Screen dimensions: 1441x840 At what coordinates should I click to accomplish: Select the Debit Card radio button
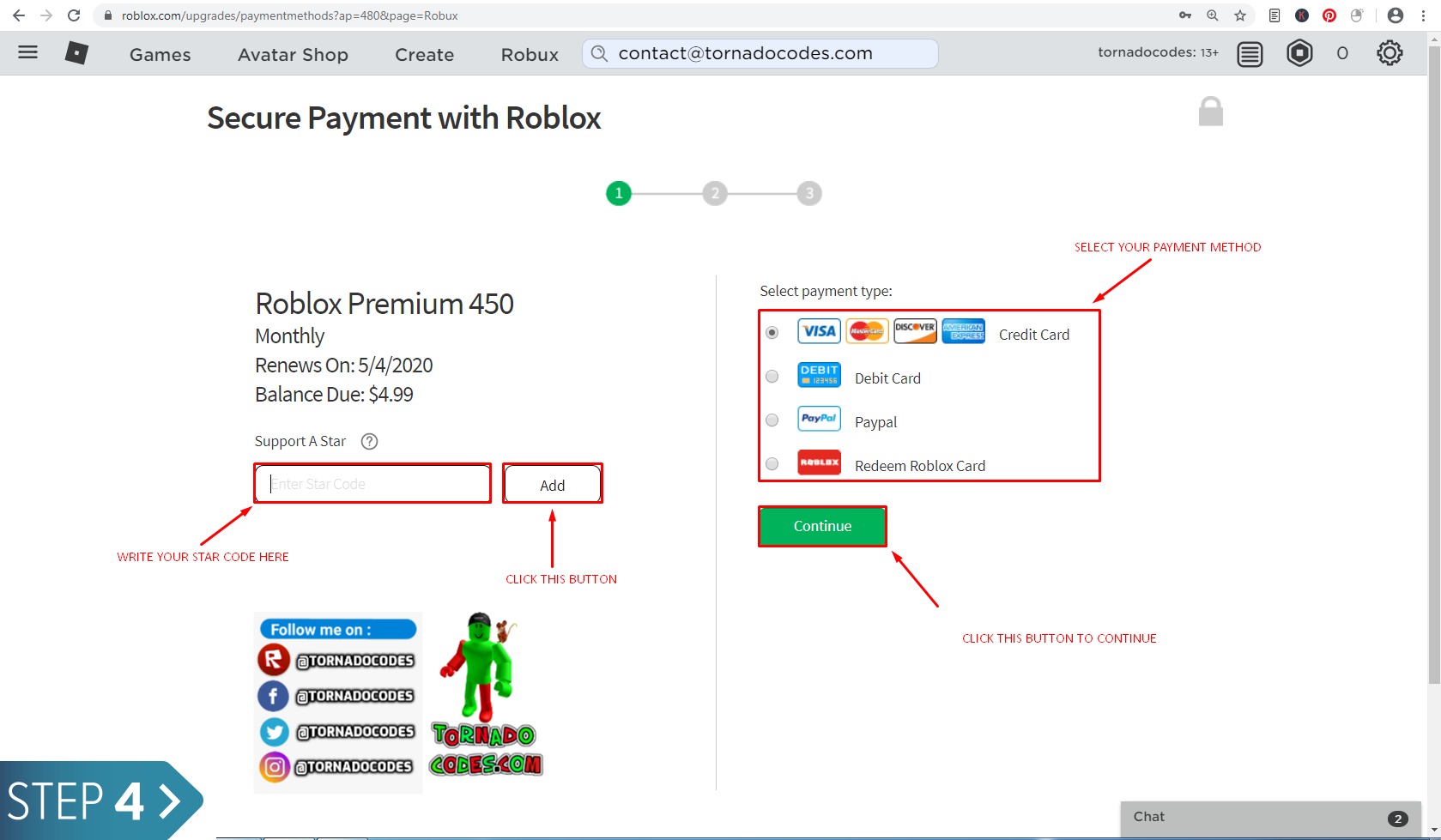[x=772, y=376]
